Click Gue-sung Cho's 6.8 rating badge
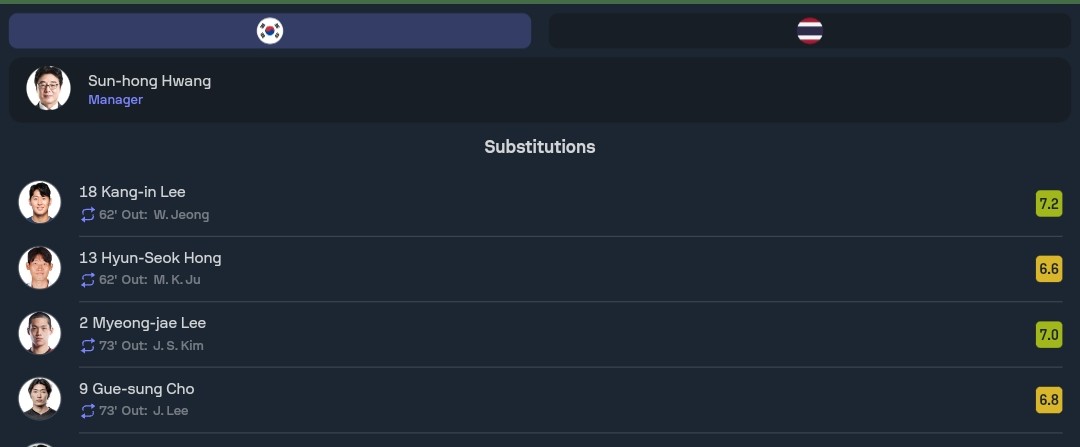Image resolution: width=1080 pixels, height=447 pixels. (1048, 400)
